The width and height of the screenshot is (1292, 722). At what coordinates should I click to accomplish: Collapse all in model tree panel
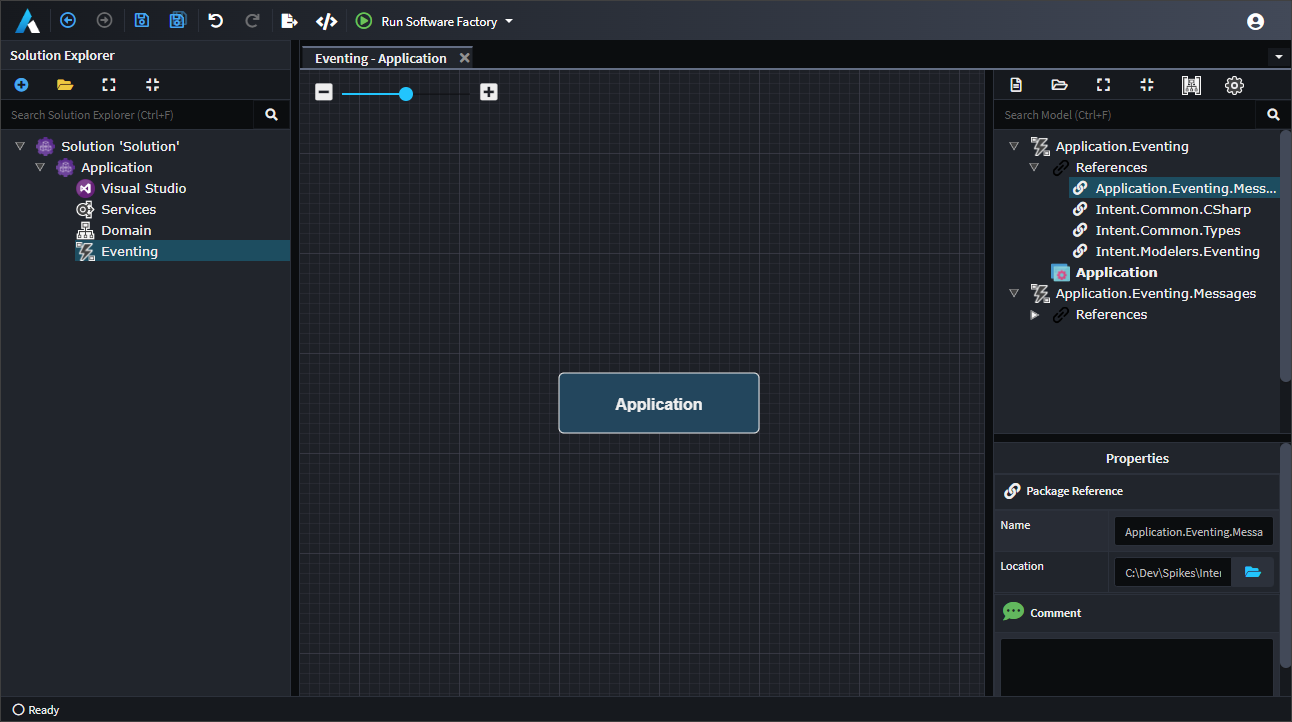[1147, 85]
